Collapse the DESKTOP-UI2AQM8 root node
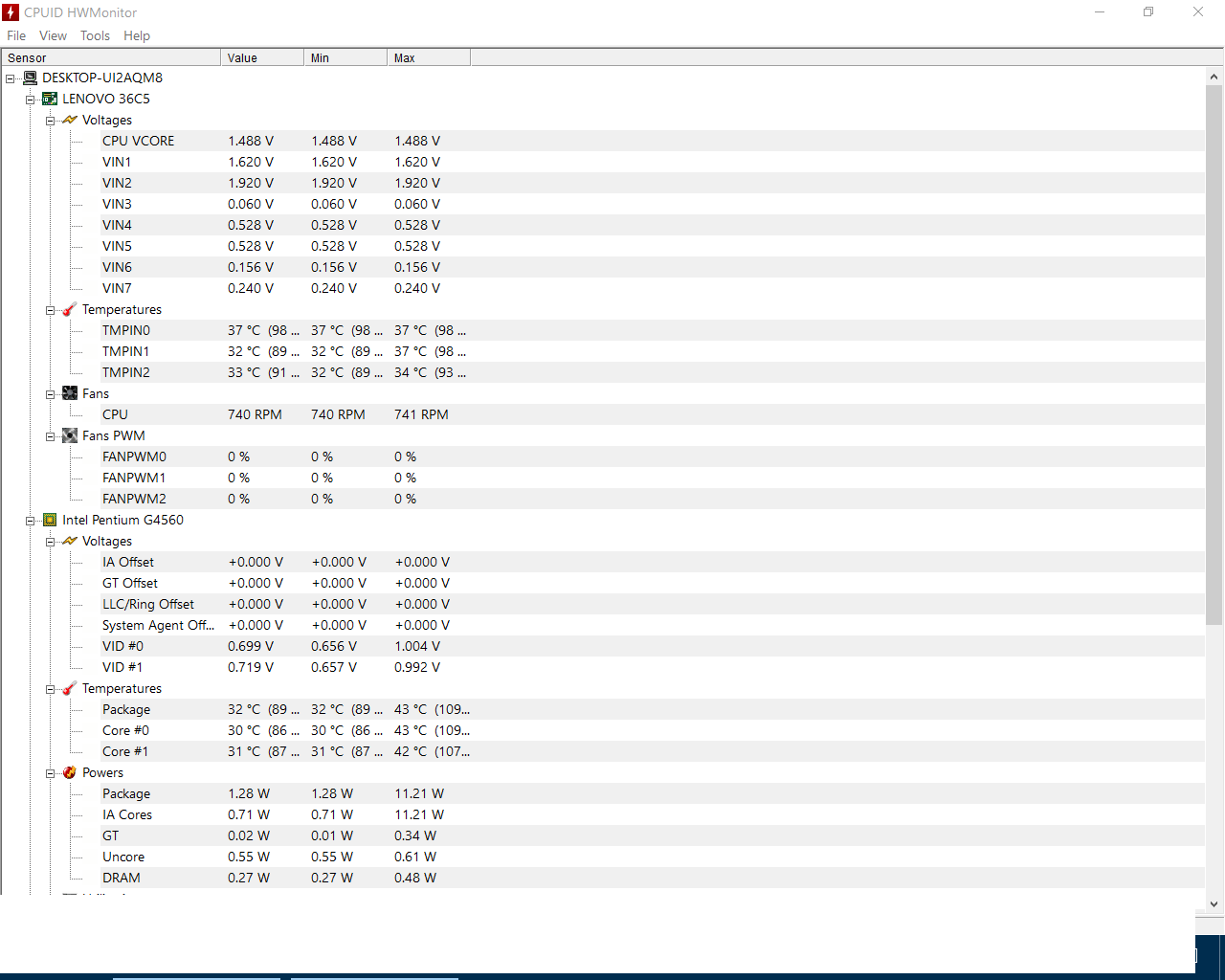This screenshot has width=1225, height=980. pyautogui.click(x=11, y=78)
